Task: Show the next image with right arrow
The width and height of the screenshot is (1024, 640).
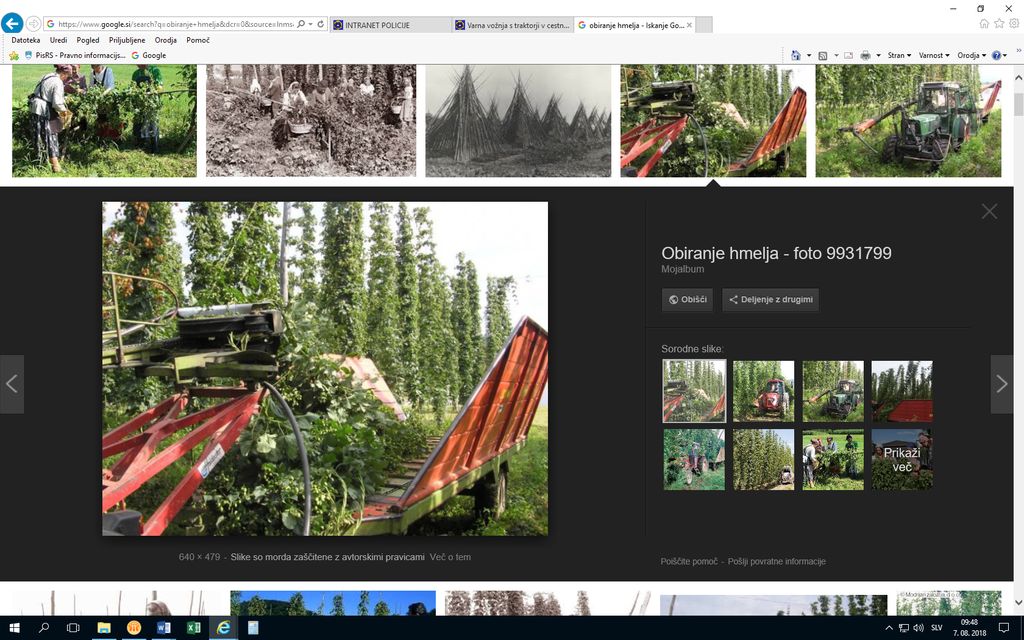Action: (x=1001, y=384)
